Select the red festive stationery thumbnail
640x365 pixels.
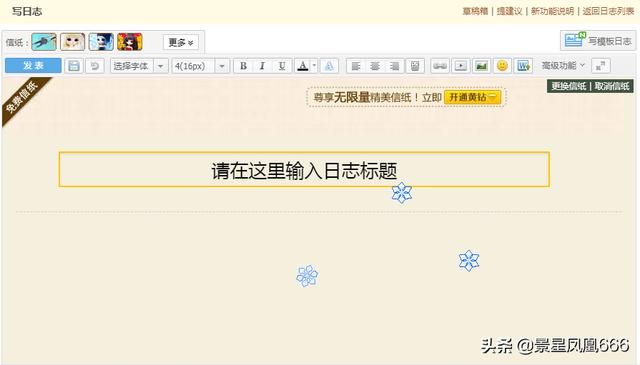click(130, 42)
